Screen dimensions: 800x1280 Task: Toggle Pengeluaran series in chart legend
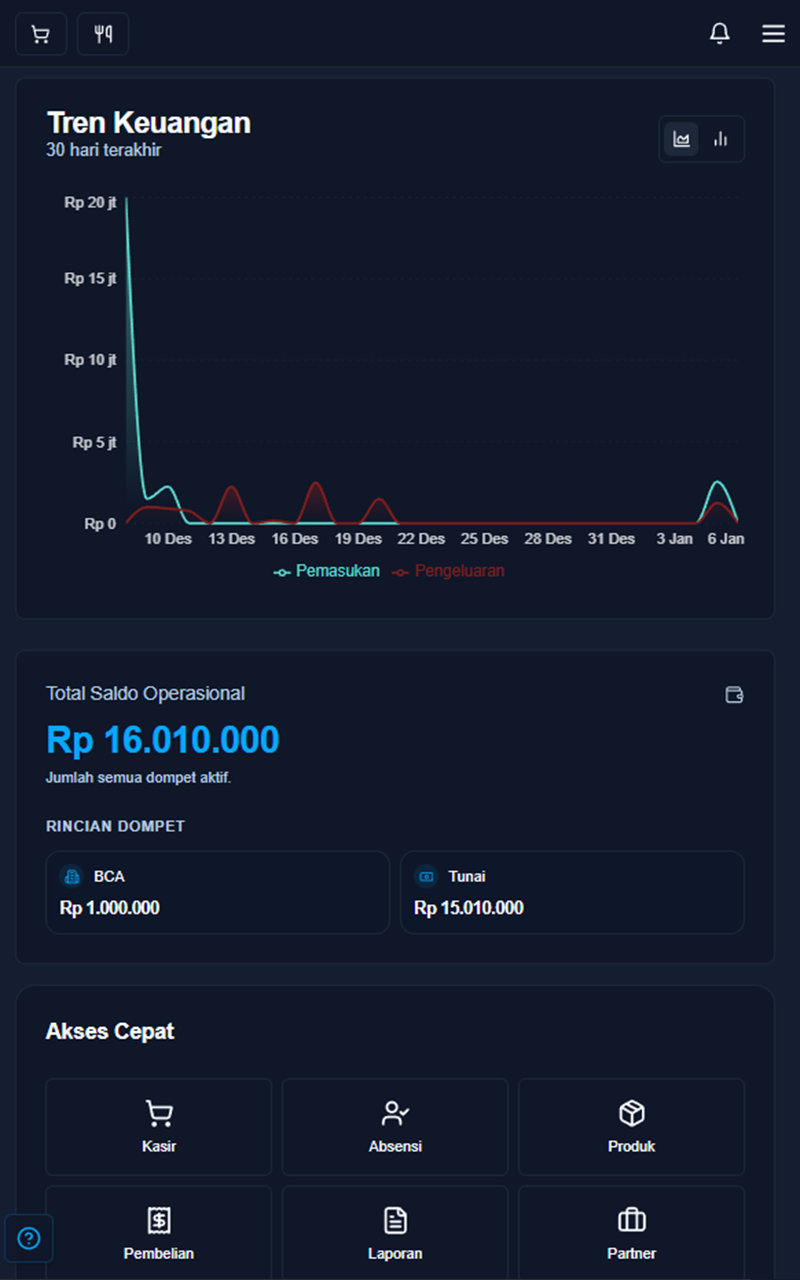(448, 571)
